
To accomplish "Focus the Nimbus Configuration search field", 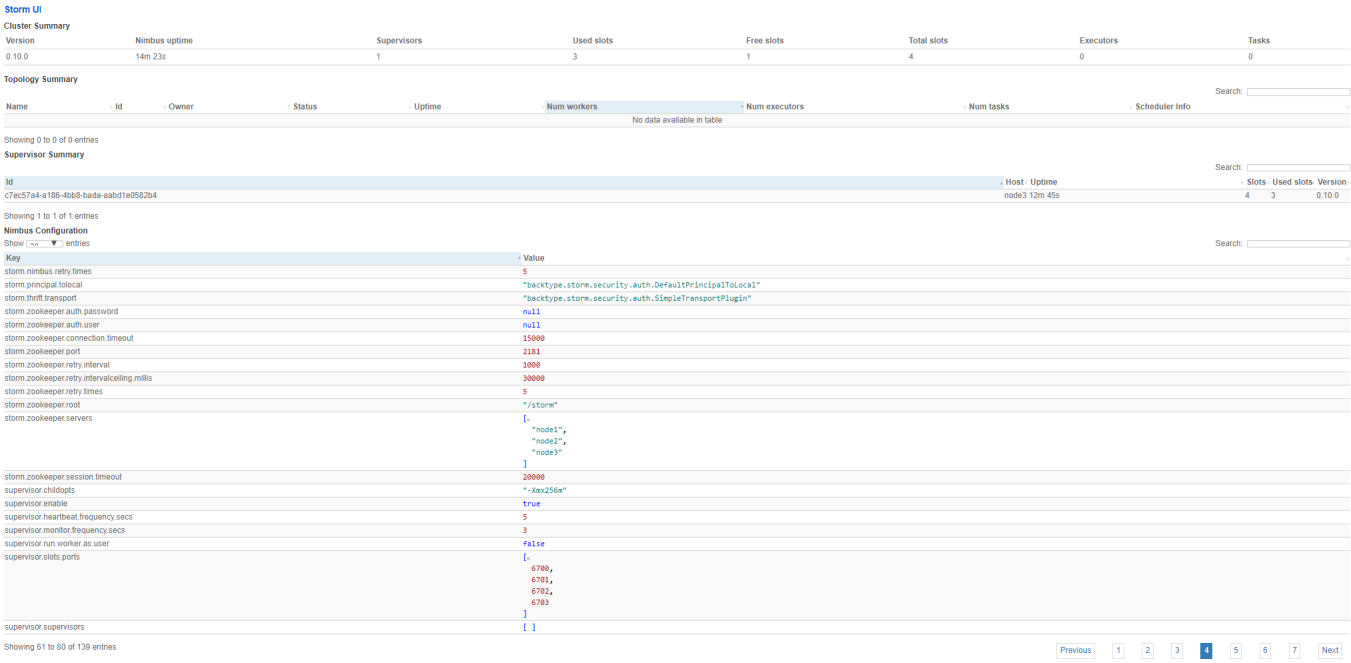I will (1298, 244).
